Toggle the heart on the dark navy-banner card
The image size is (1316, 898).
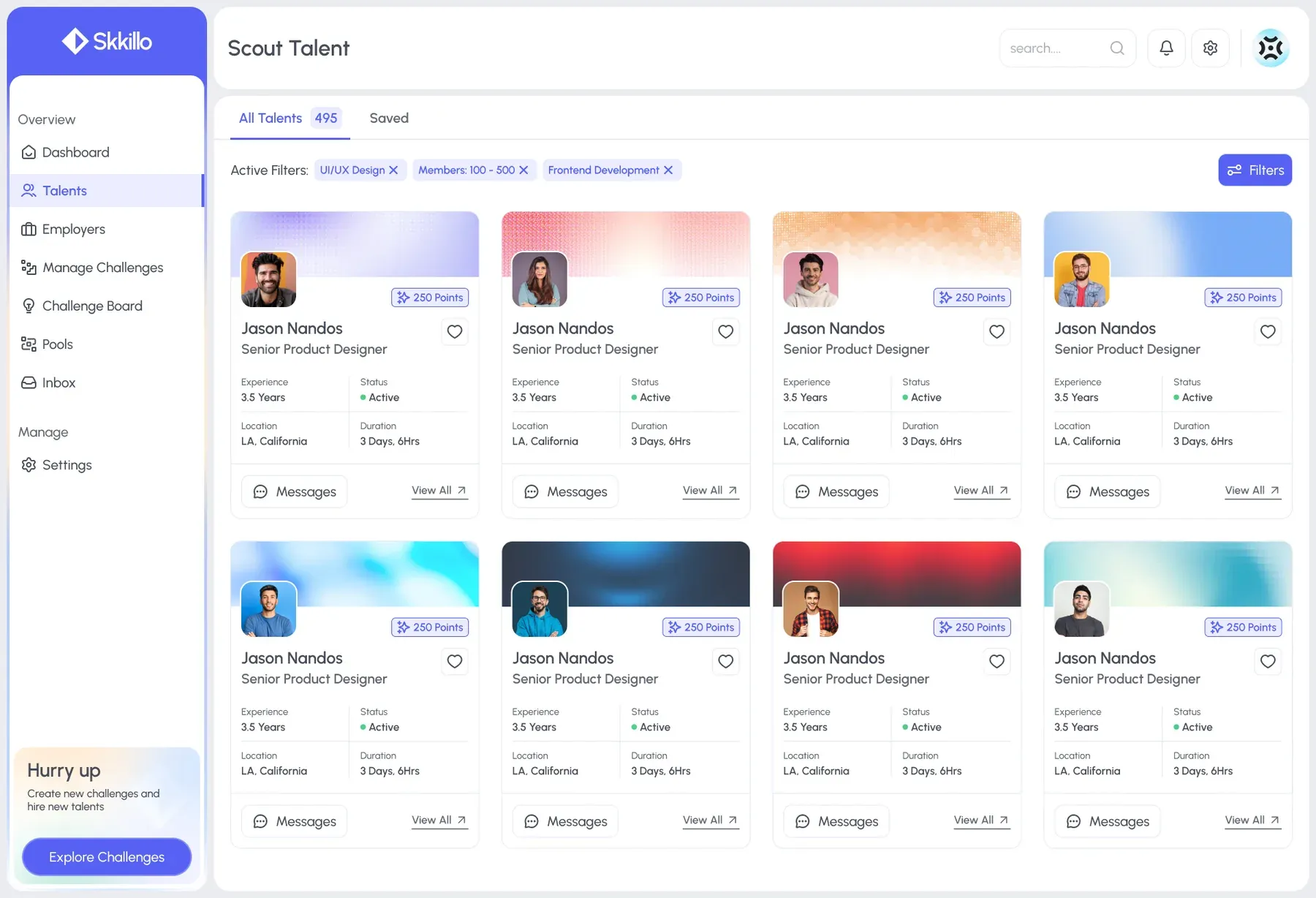pyautogui.click(x=726, y=662)
